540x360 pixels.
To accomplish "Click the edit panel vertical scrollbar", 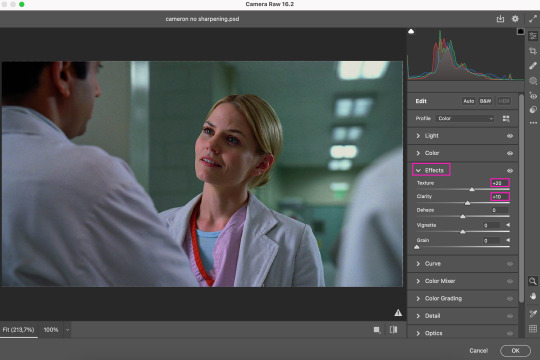I will pos(521,198).
